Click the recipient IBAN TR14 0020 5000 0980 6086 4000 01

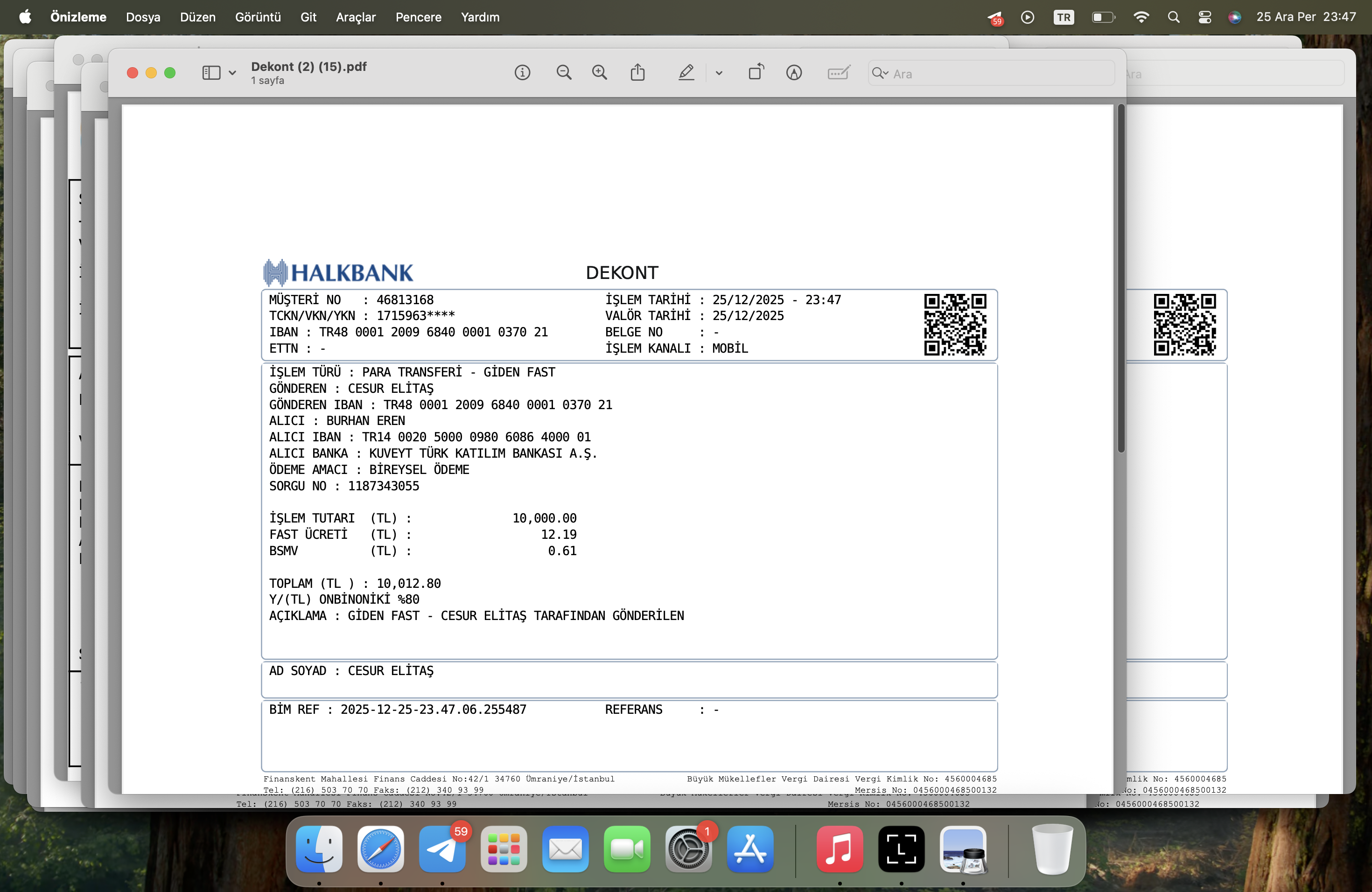coord(476,437)
